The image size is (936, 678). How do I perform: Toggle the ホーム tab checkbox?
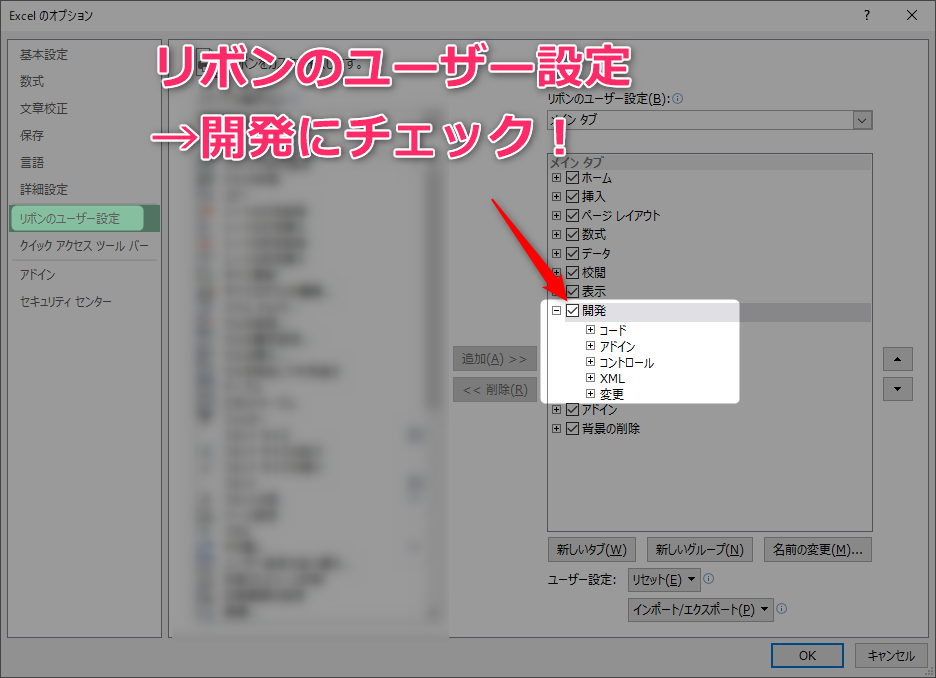pos(572,178)
